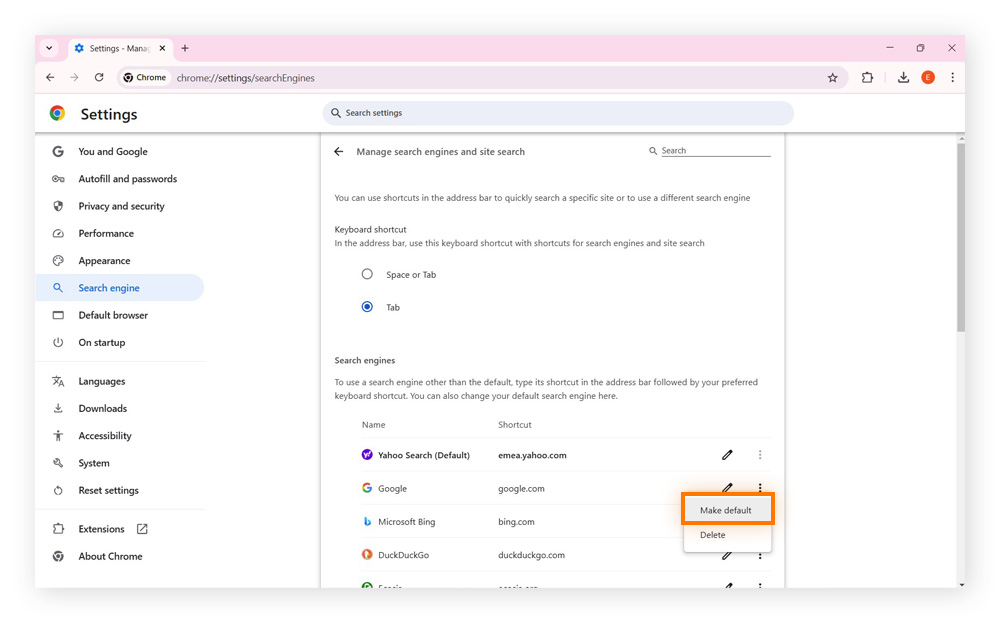Click the pencil to edit Google
This screenshot has width=1000, height=623.
pyautogui.click(x=727, y=488)
